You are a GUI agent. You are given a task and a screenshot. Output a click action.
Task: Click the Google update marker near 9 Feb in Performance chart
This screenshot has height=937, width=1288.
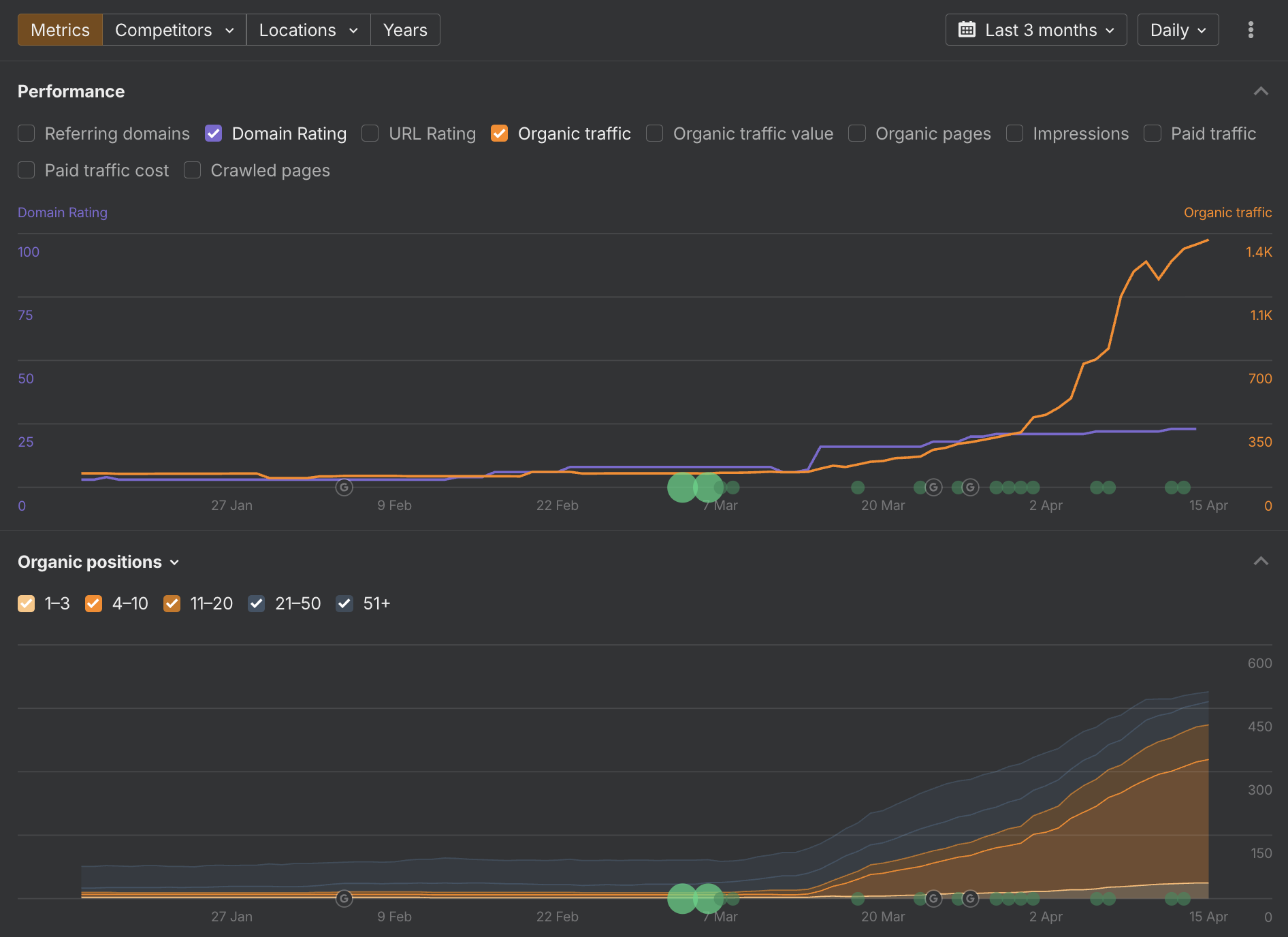pos(344,488)
